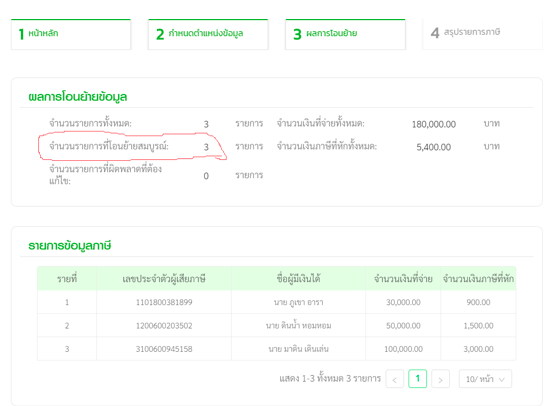Click the เลขประจำตัวผู้เสียภาษี column header
The image size is (549, 406).
click(x=164, y=279)
